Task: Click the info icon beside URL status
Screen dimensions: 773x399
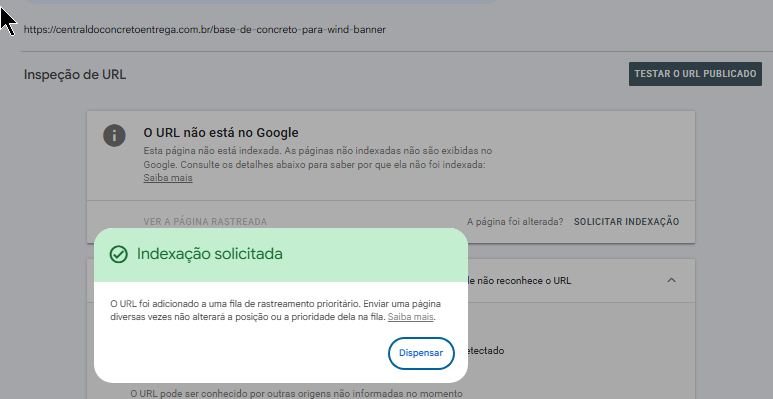Action: 114,135
